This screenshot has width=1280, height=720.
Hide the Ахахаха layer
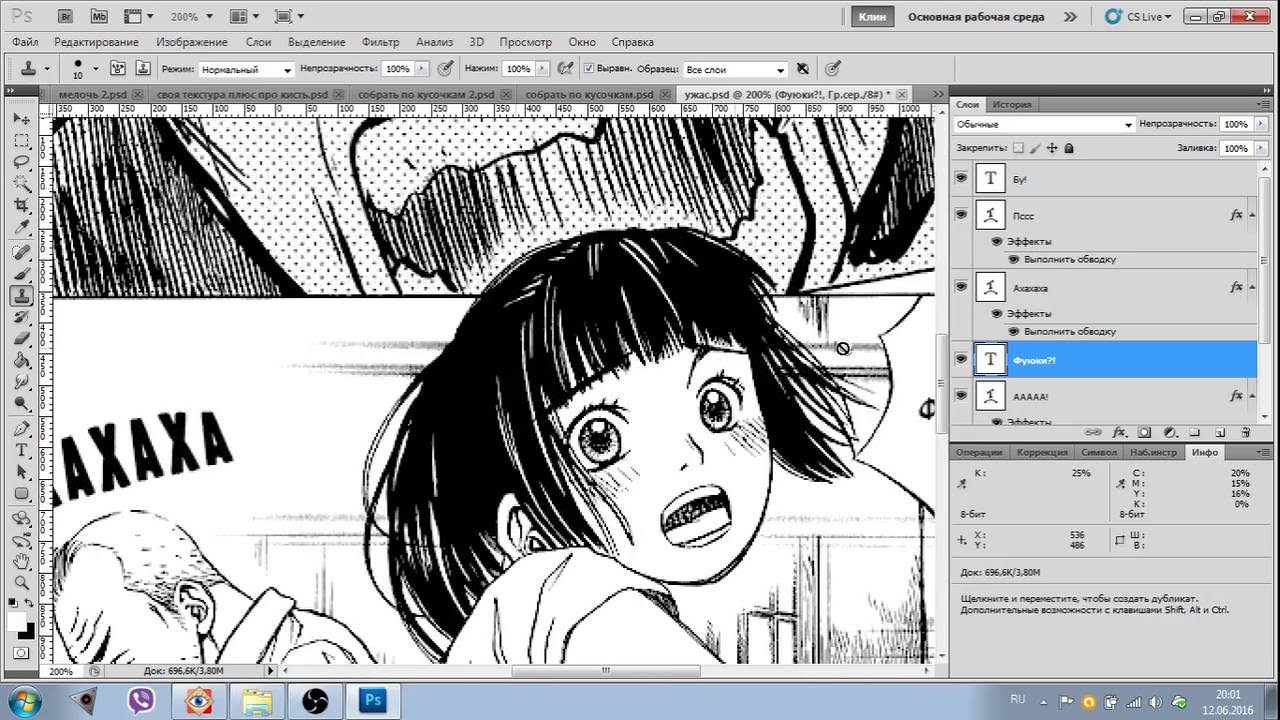coord(961,286)
